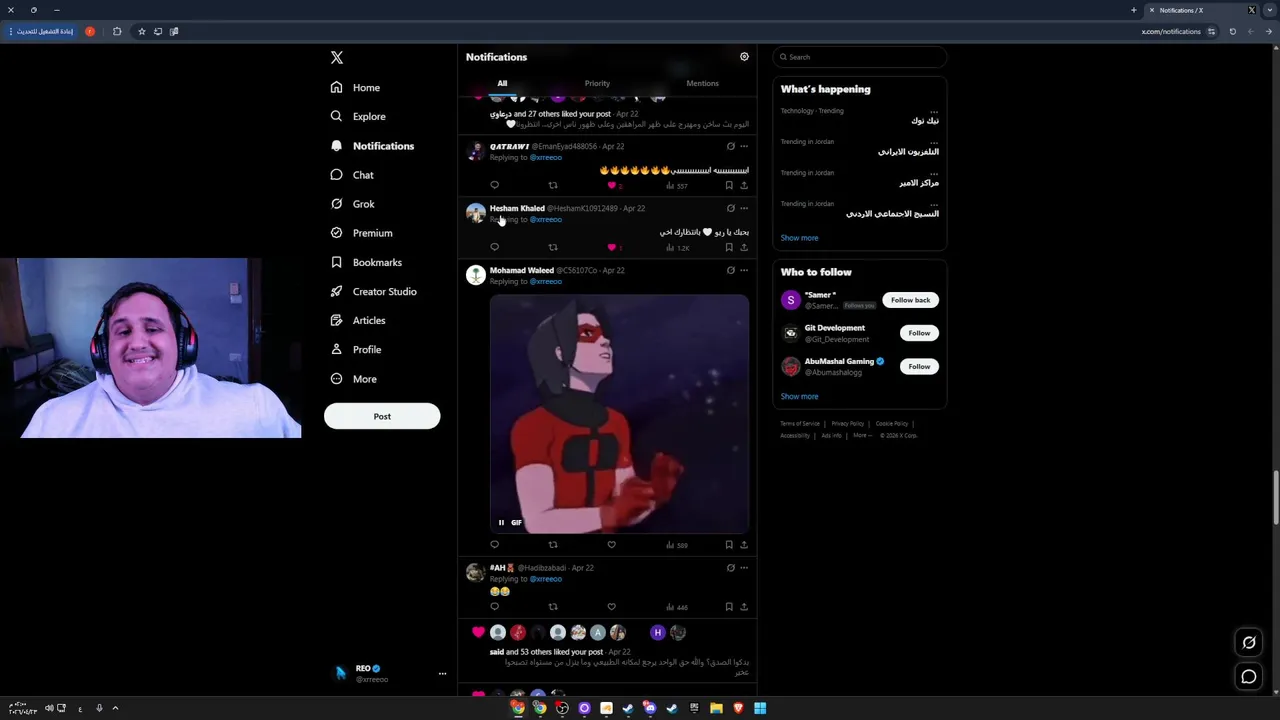Screen dimensions: 1280x720
Task: Open Bookmarks in the sidebar
Action: [366, 262]
